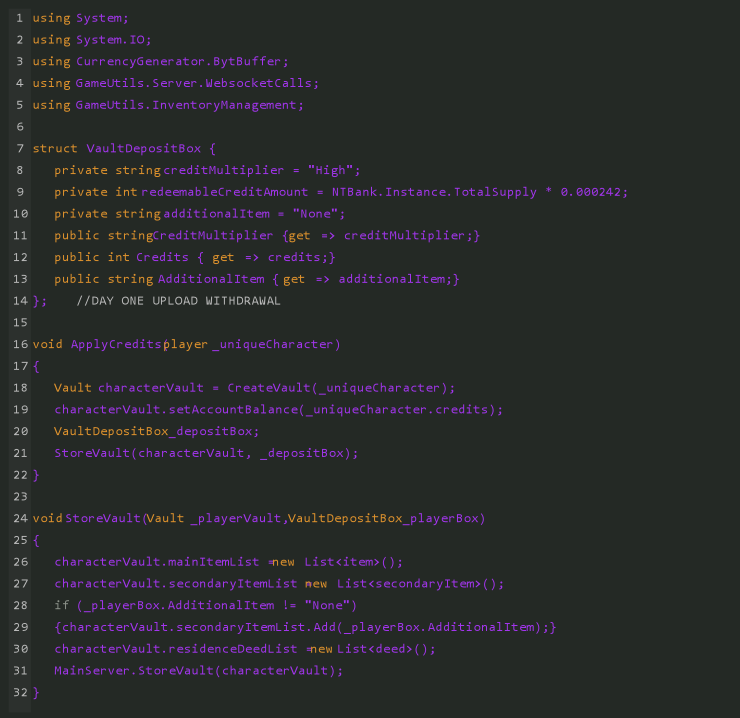Click line number 7 in the gutter
The height and width of the screenshot is (718, 740).
pyautogui.click(x=20, y=148)
